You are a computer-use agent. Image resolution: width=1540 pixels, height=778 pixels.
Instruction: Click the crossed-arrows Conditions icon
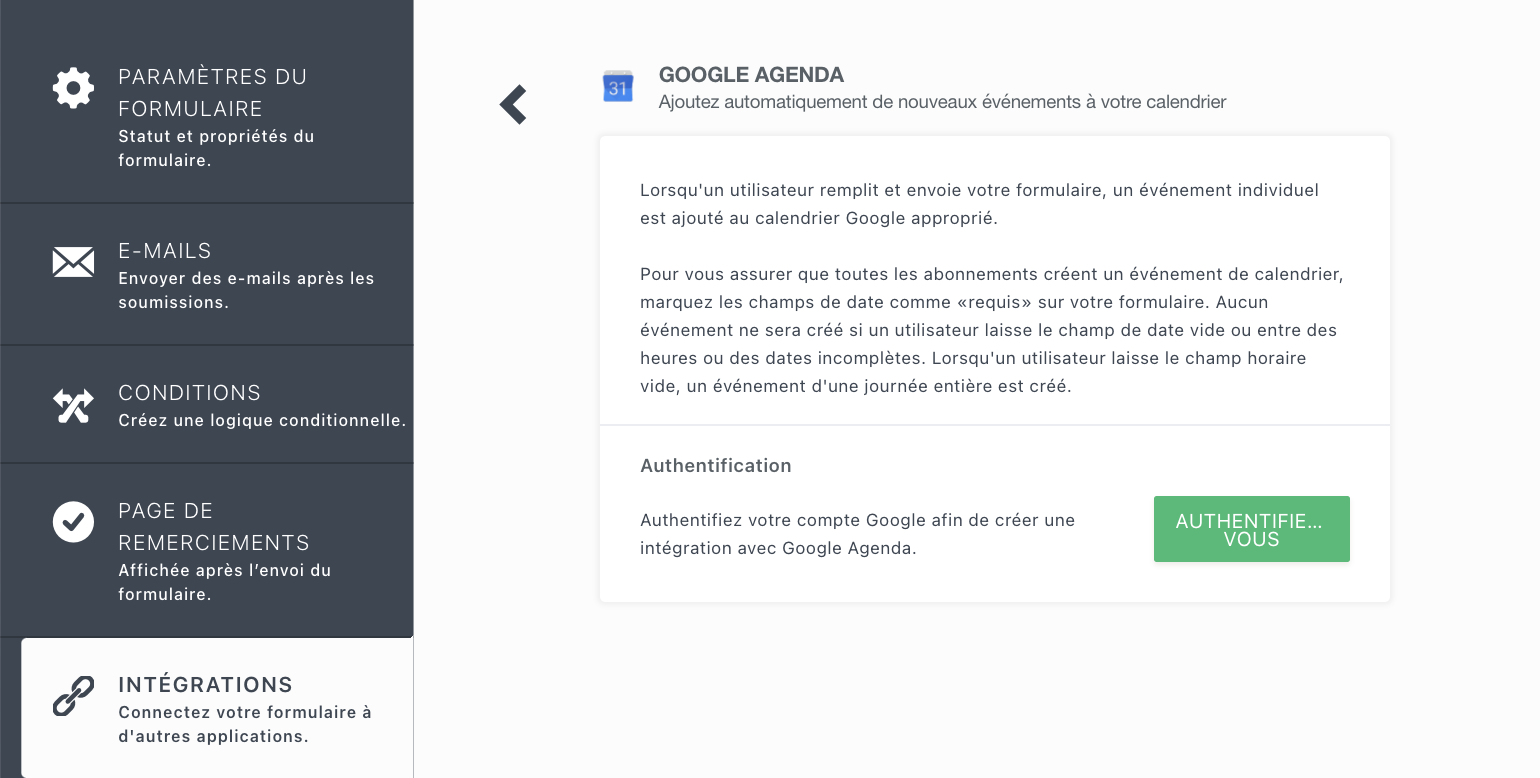[73, 405]
